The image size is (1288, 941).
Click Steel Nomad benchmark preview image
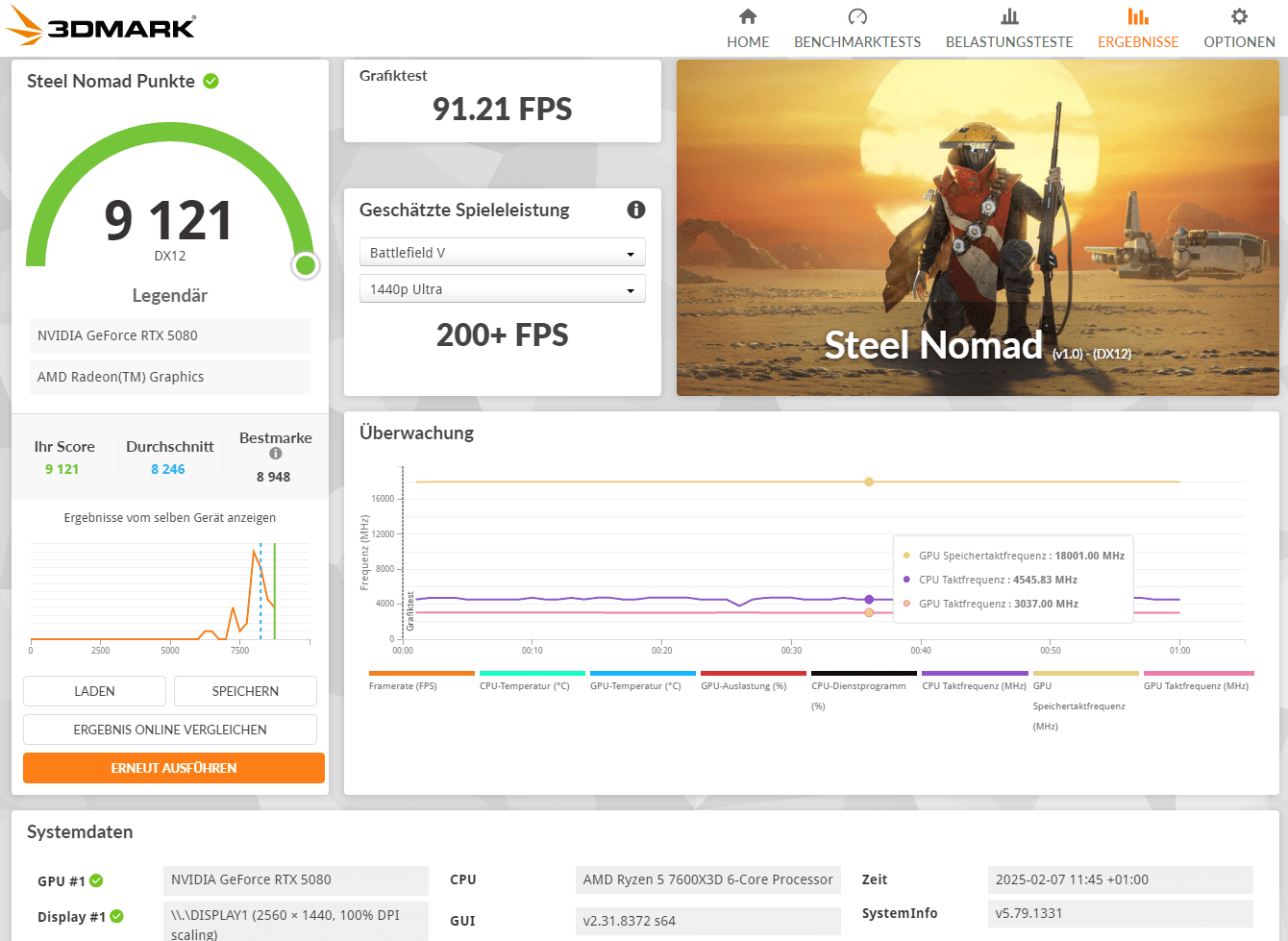click(978, 228)
